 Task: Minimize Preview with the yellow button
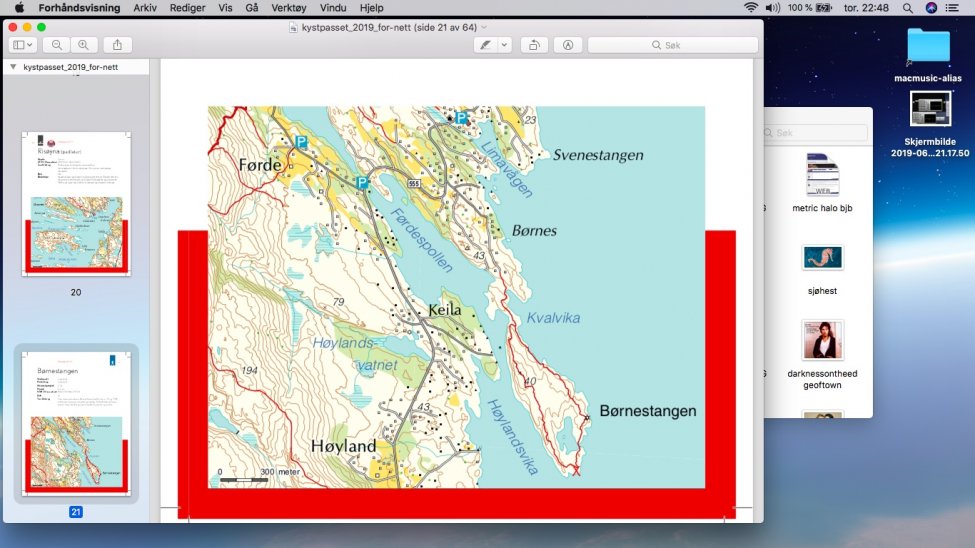tap(27, 27)
